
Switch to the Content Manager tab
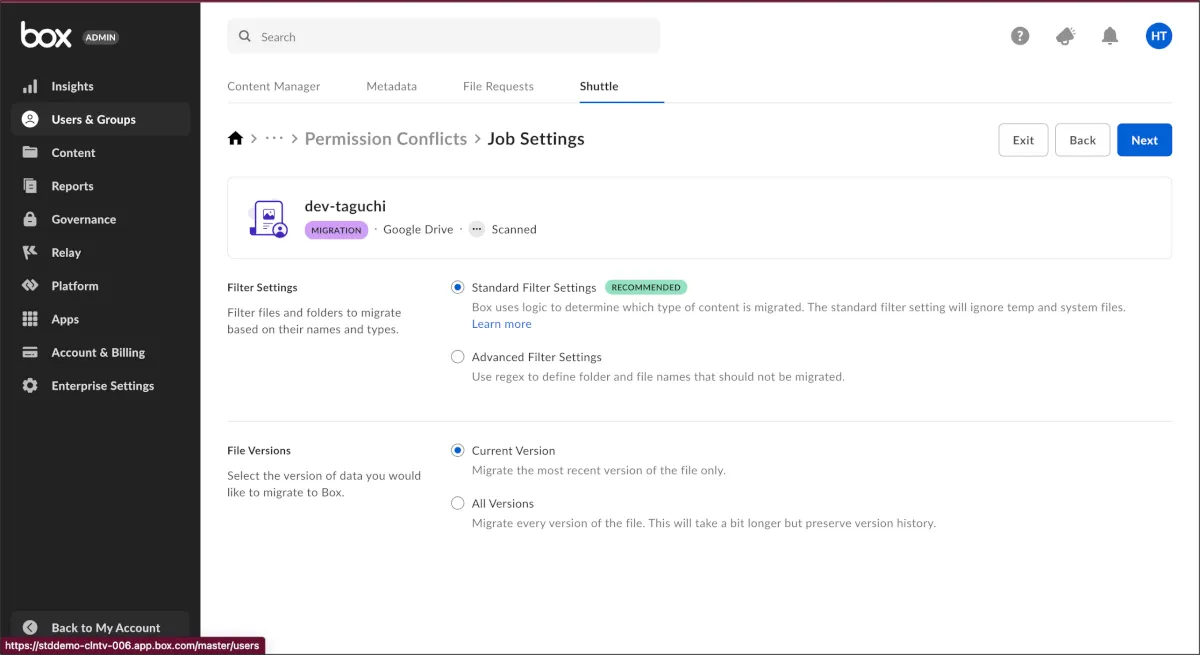274,86
